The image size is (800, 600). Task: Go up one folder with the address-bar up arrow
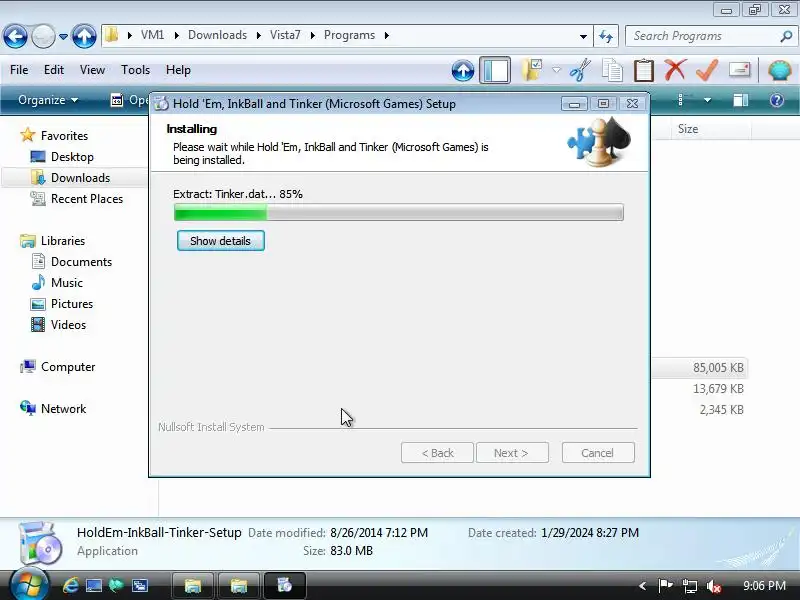click(x=84, y=36)
